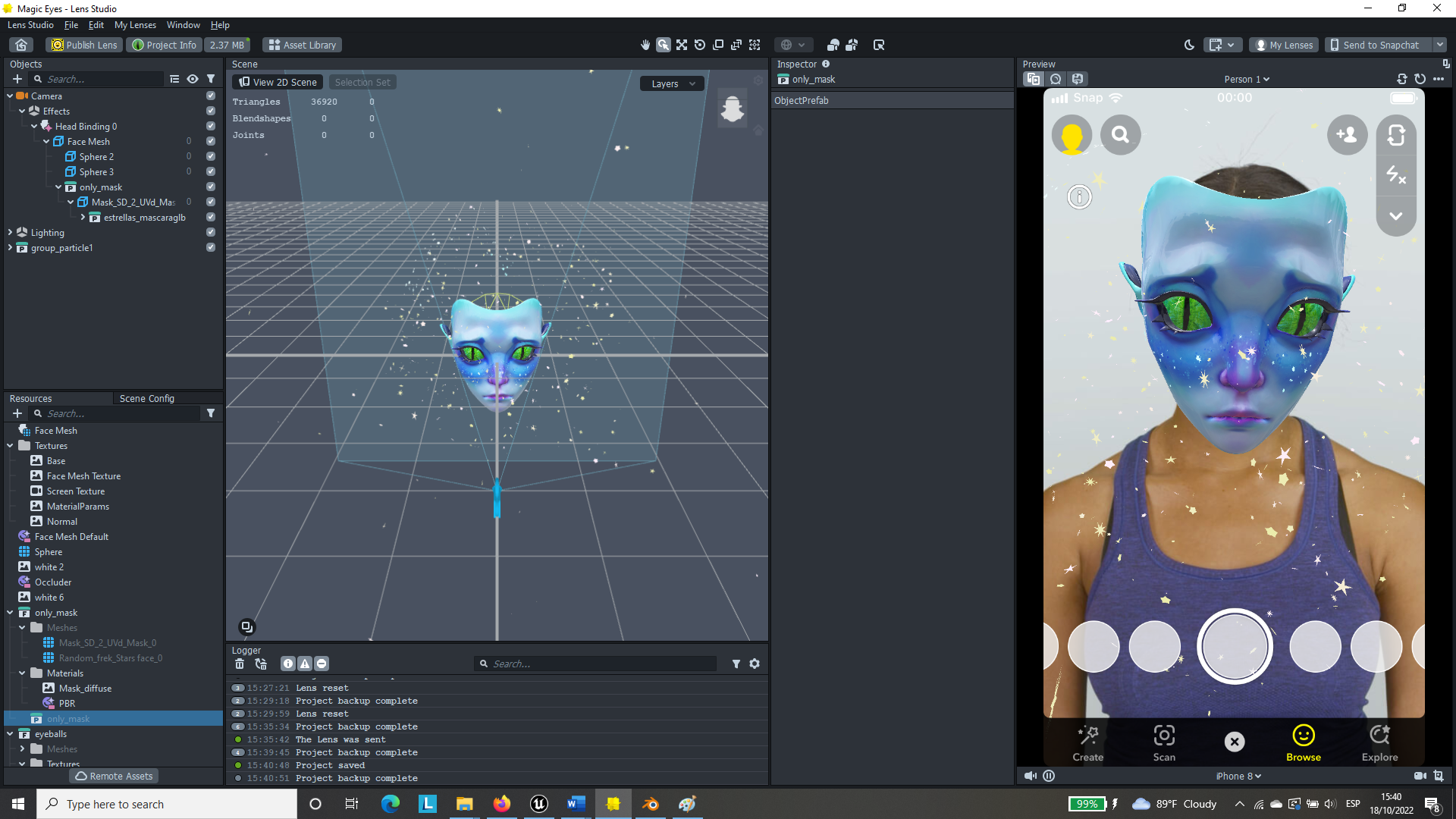Image resolution: width=1456 pixels, height=819 pixels.
Task: Reset the preview with the refresh icon
Action: (1420, 79)
